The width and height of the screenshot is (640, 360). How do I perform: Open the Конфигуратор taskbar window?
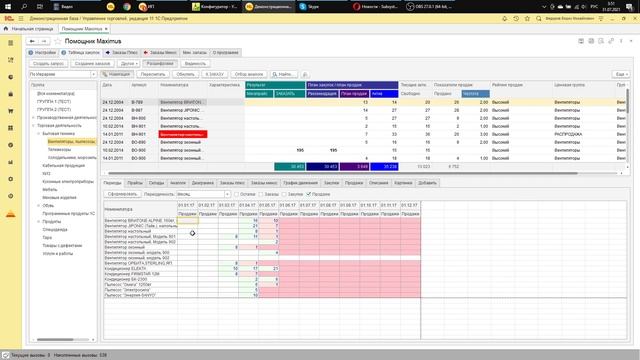point(214,7)
